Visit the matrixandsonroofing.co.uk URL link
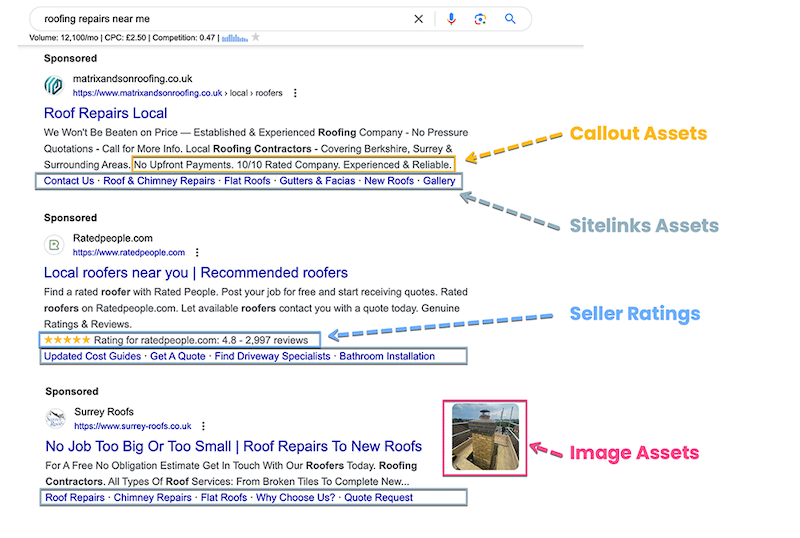Viewport: 800px width, 538px height. 147,93
